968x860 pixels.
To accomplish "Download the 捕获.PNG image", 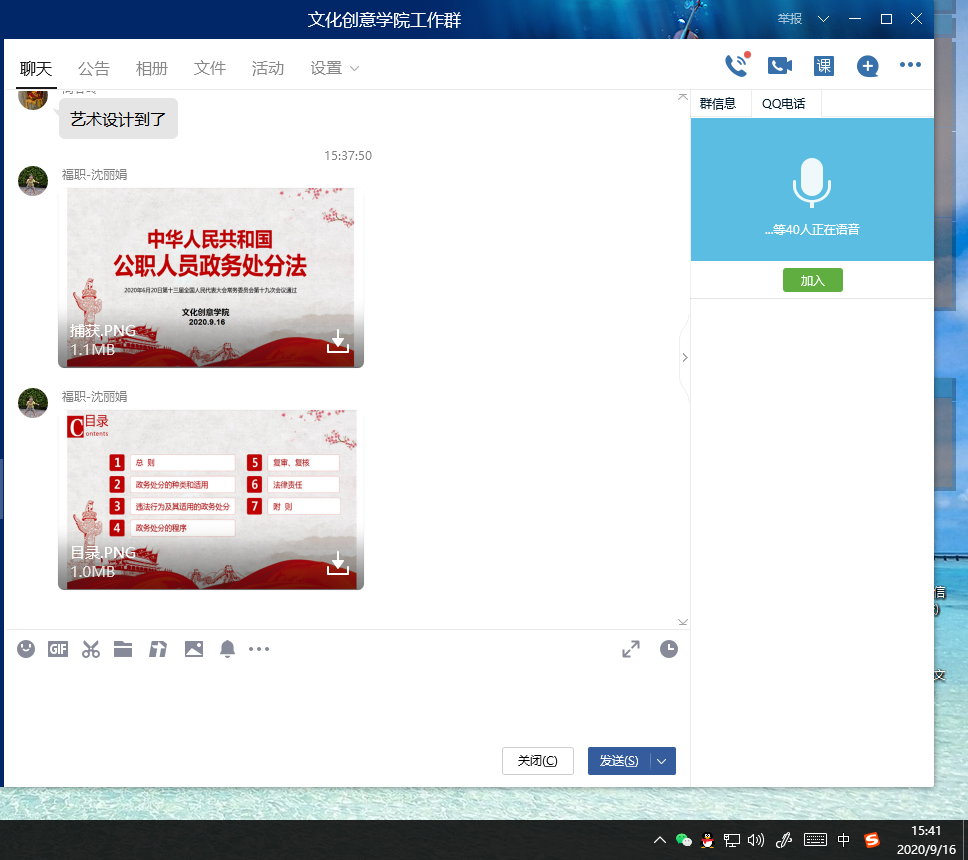I will tap(338, 342).
